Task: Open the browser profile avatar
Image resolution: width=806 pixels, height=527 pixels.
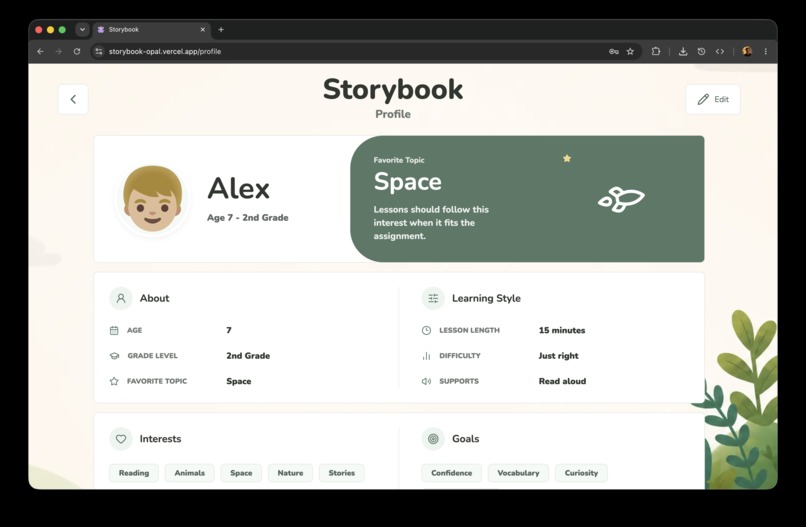Action: coord(747,51)
